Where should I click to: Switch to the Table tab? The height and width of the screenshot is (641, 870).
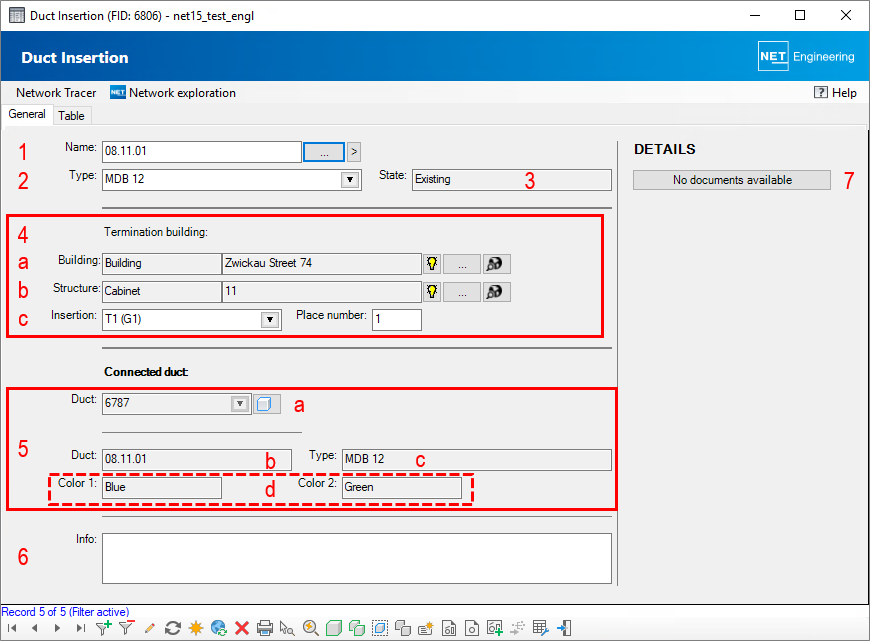click(x=71, y=115)
